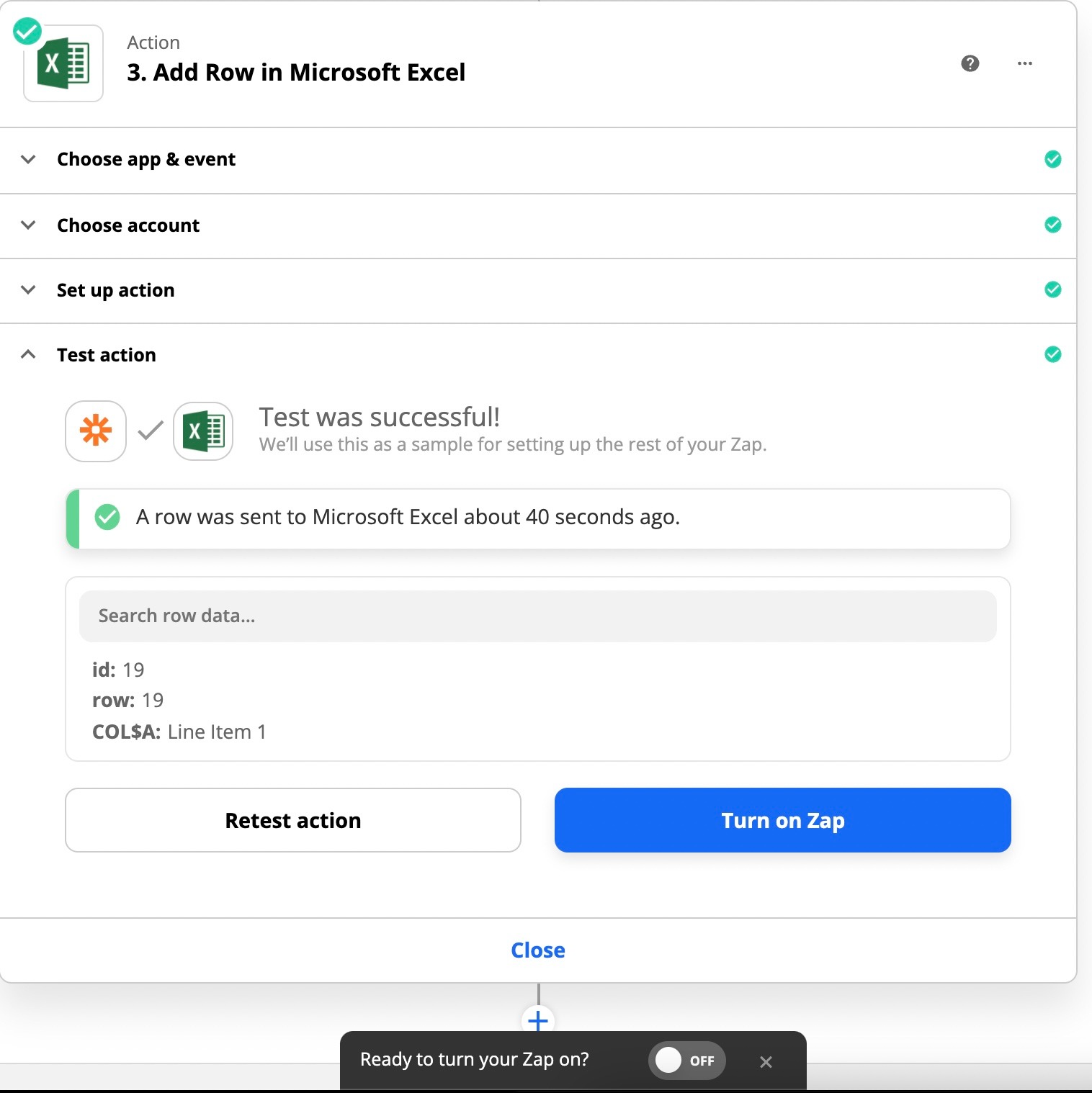The image size is (1092, 1093).
Task: Click the step title 'Add Row in Microsoft Excel'
Action: coord(296,73)
